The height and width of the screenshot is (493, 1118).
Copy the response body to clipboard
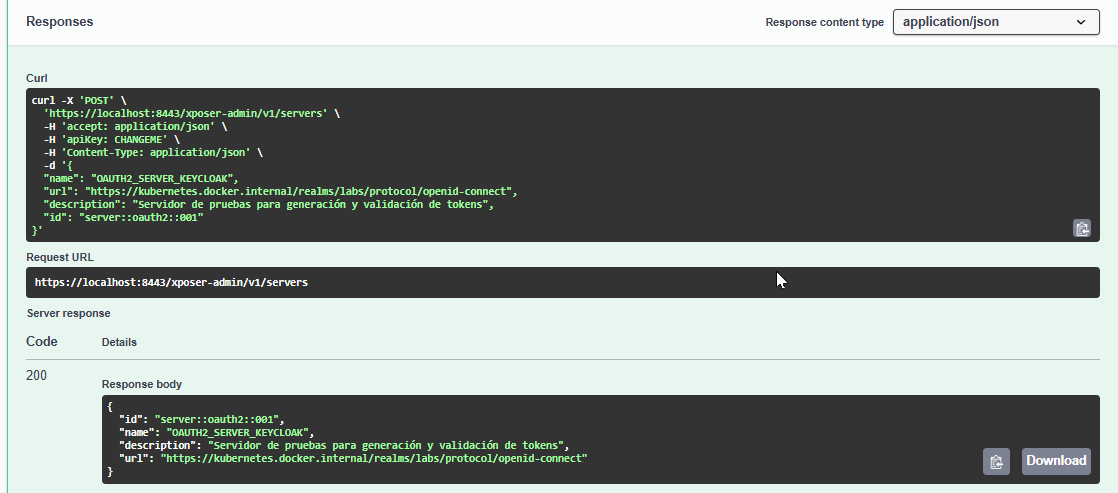pyautogui.click(x=996, y=461)
